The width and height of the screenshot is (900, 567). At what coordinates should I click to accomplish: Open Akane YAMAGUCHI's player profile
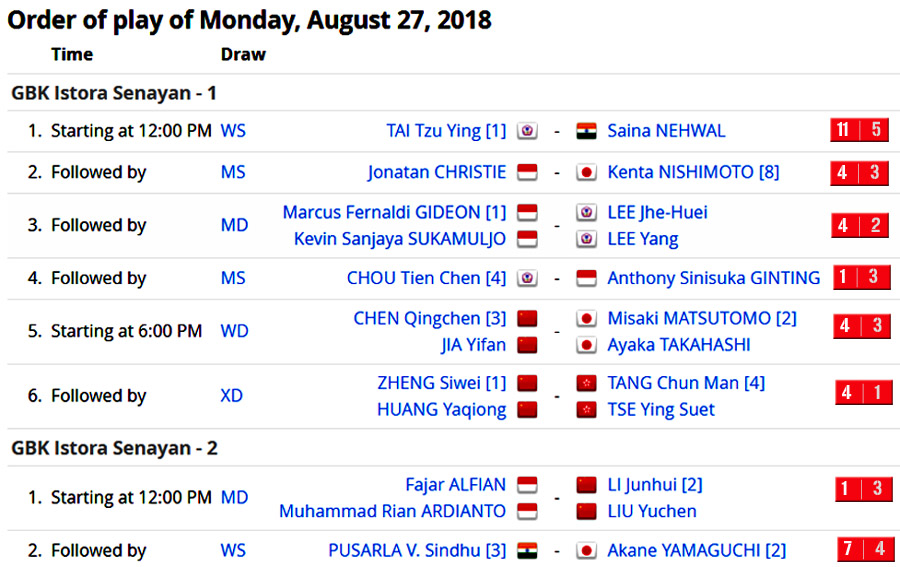[696, 551]
